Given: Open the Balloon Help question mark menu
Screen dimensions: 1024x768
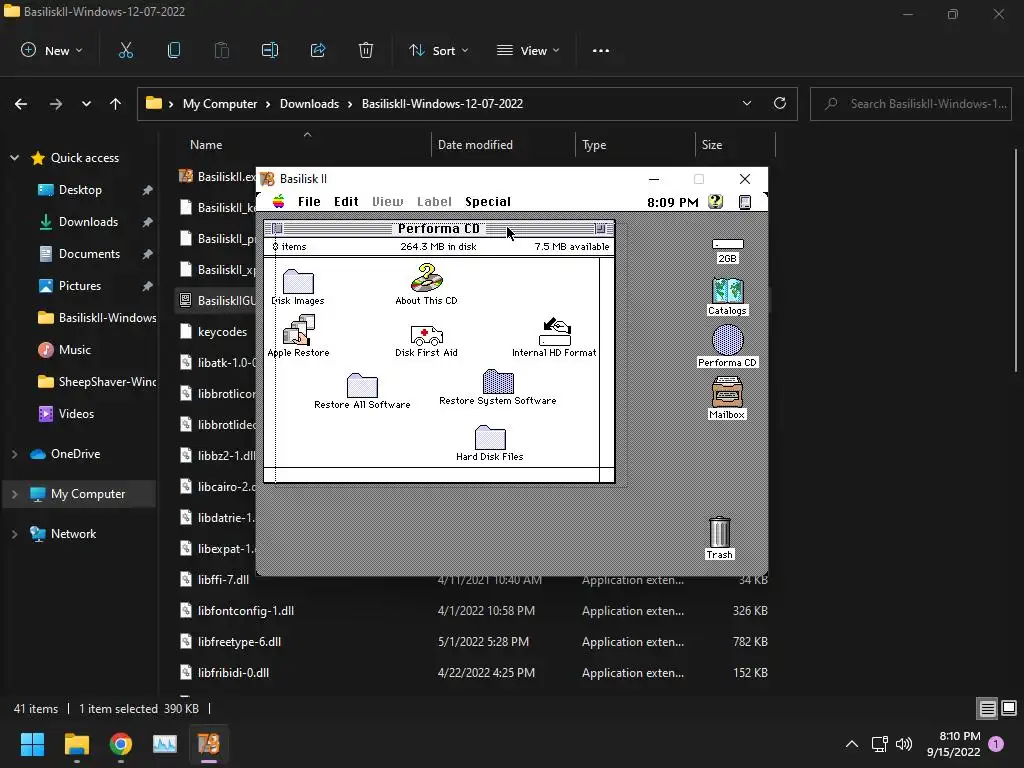Looking at the screenshot, I should point(716,202).
